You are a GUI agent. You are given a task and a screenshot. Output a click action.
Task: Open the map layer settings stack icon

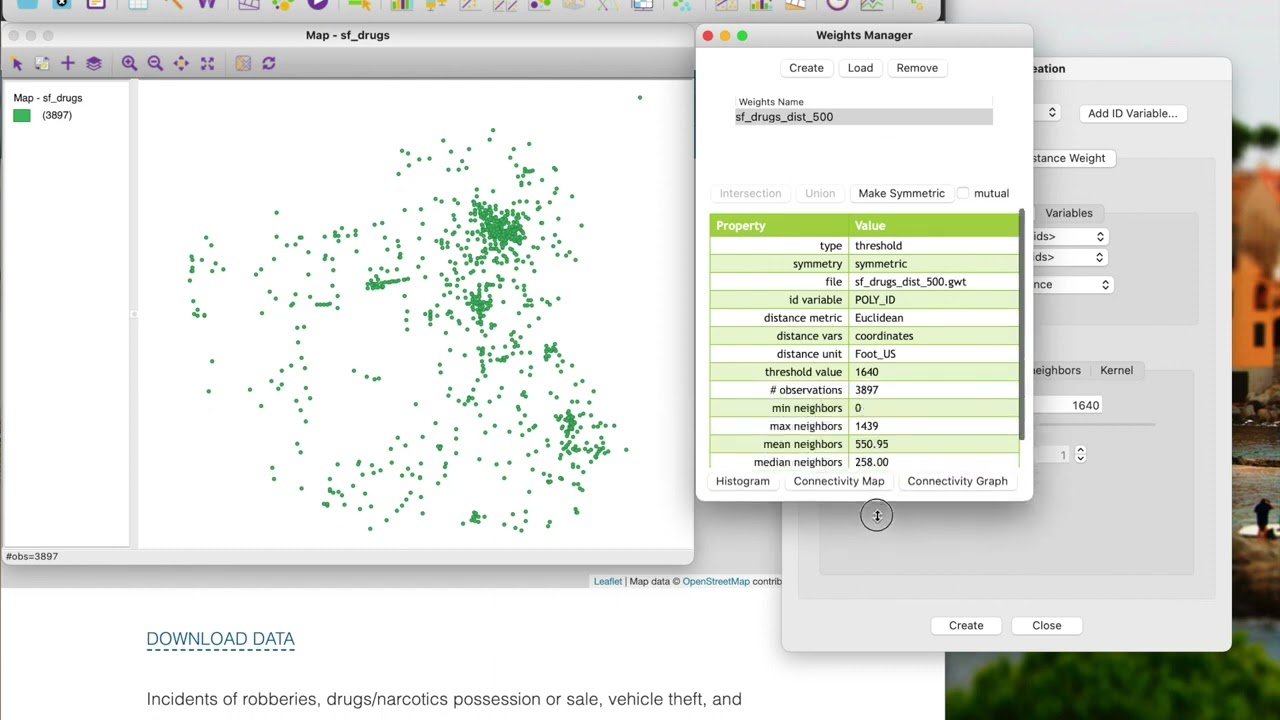(x=94, y=63)
